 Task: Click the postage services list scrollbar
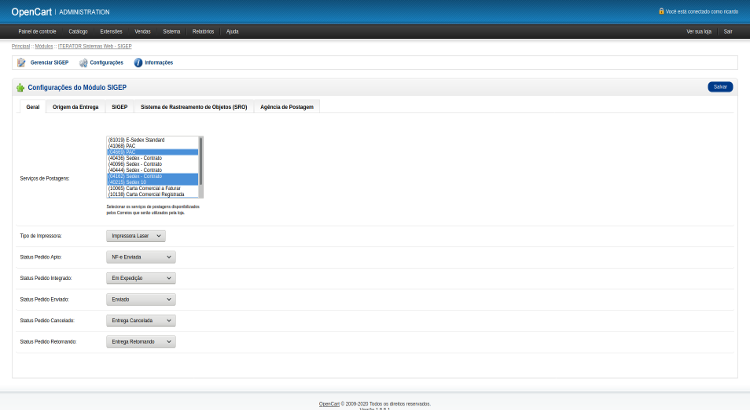201,167
